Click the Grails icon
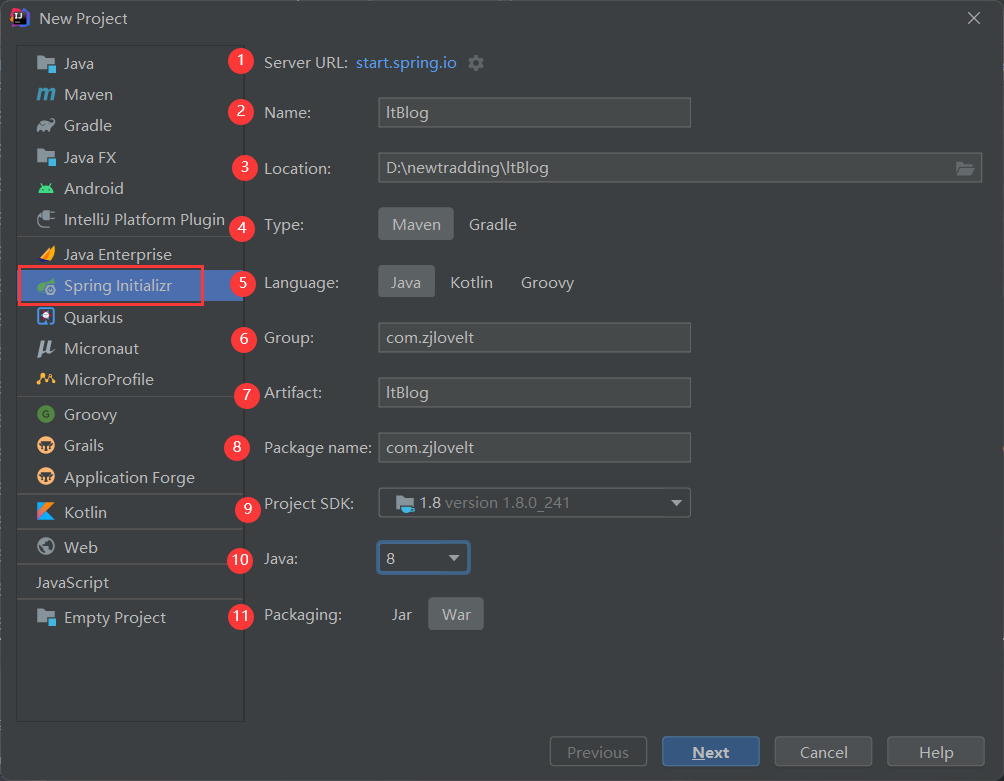Image resolution: width=1004 pixels, height=781 pixels. click(46, 445)
